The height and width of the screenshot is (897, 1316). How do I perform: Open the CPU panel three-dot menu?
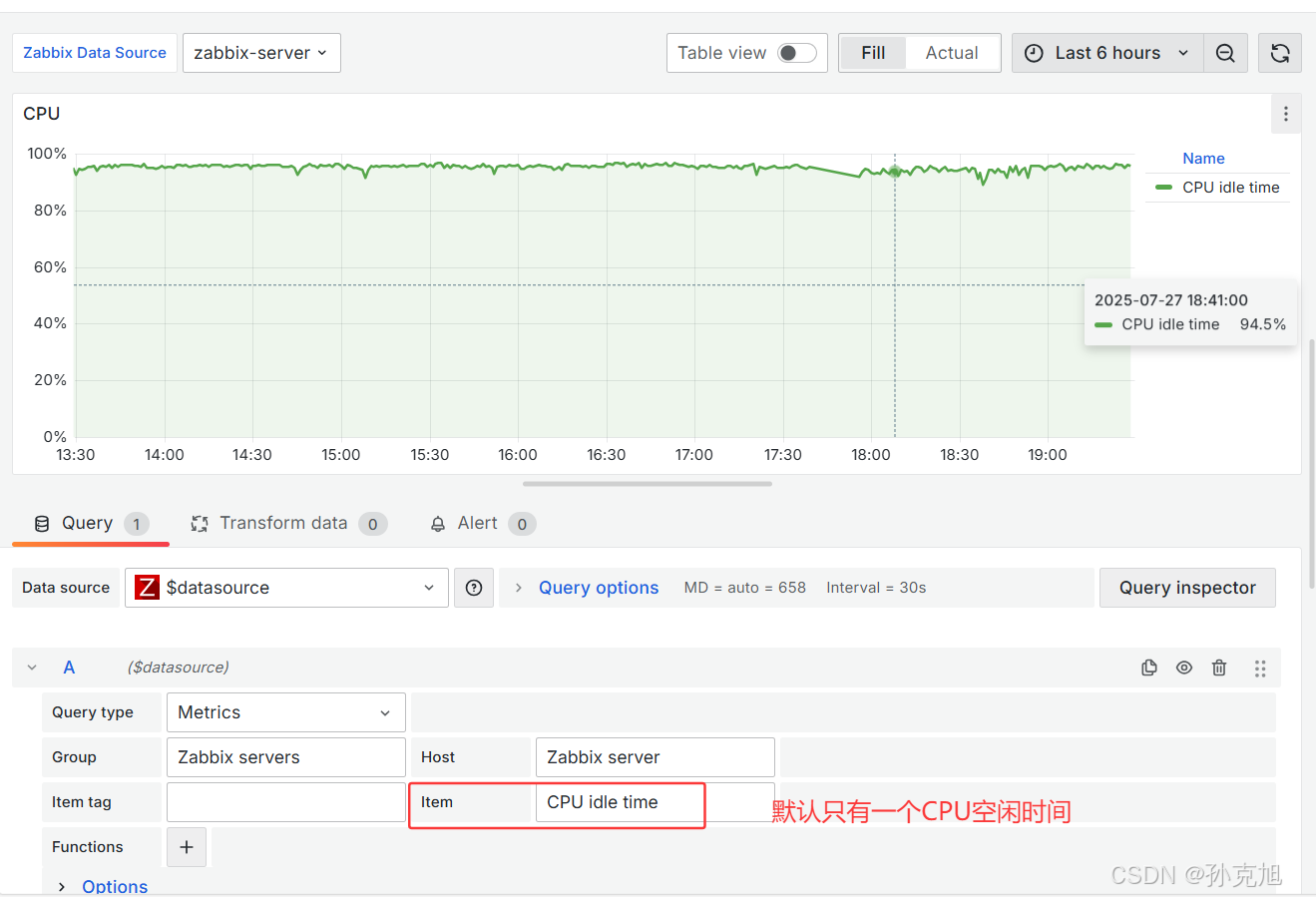[1285, 114]
